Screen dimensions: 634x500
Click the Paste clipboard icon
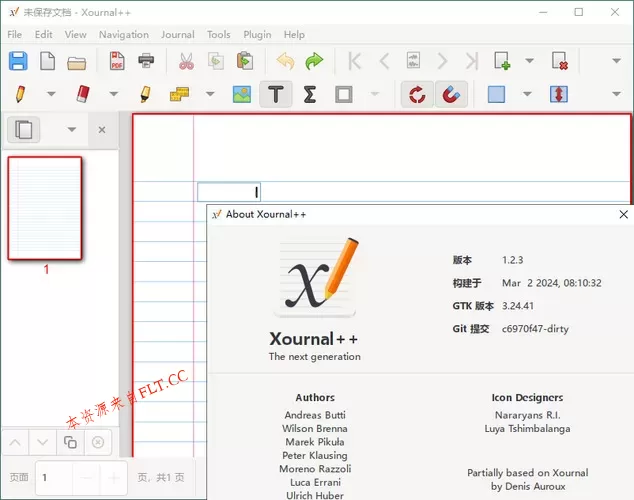coord(245,61)
